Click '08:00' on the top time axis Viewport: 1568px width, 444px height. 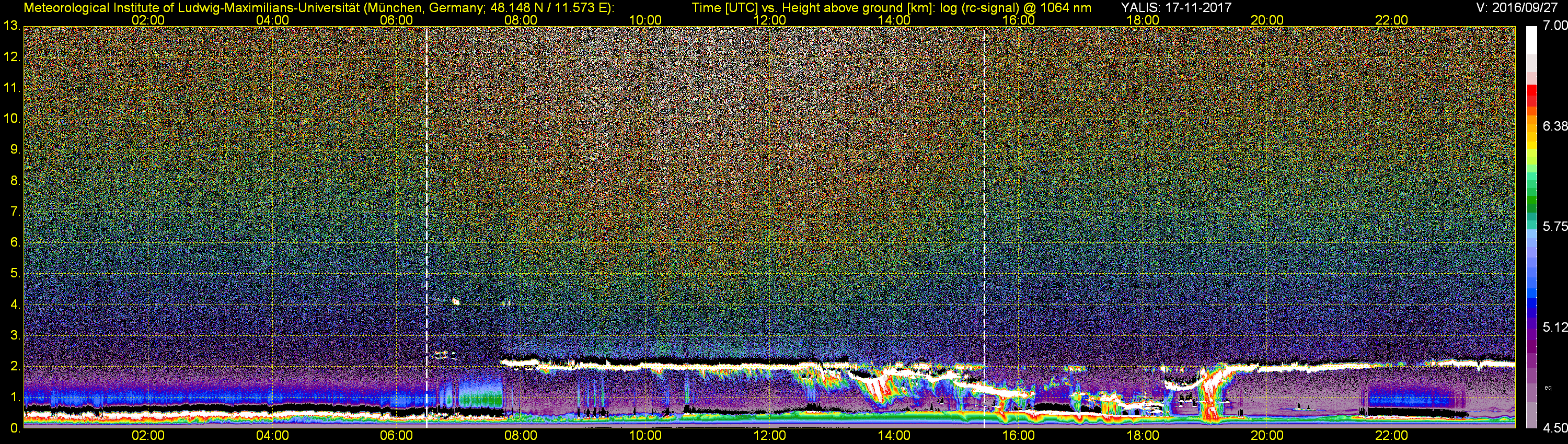(x=521, y=20)
